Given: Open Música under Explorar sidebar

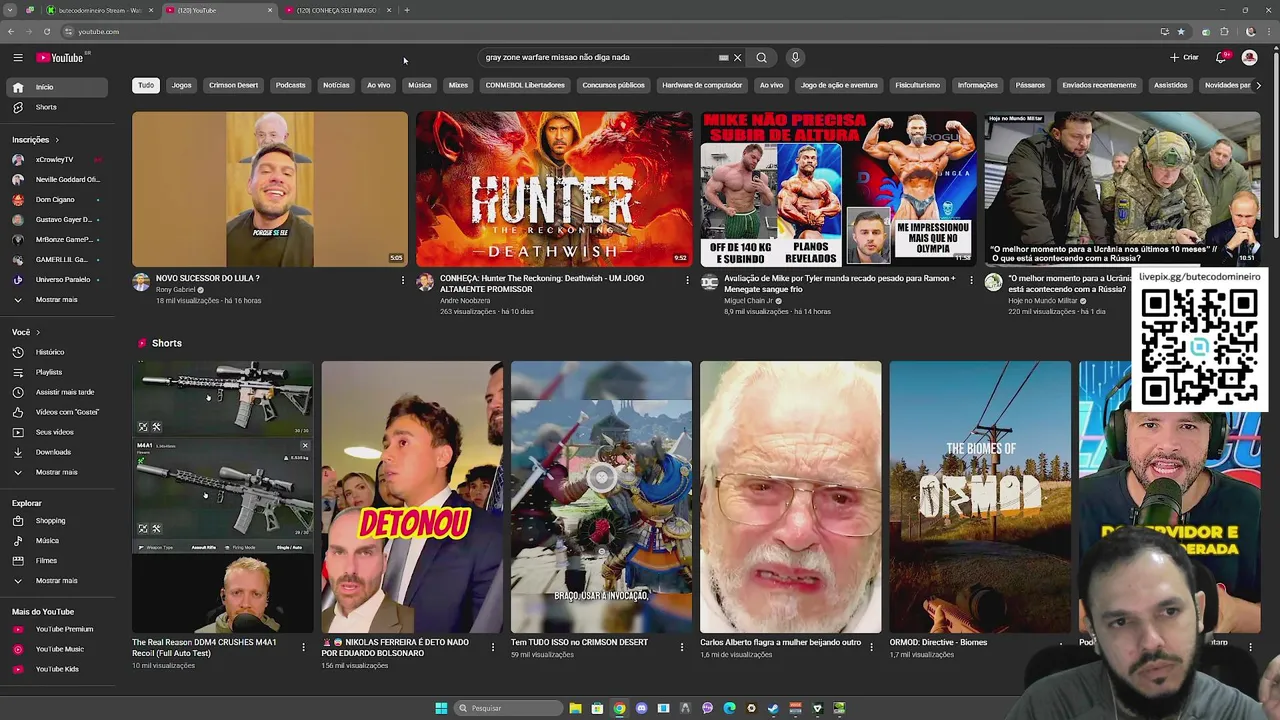Looking at the screenshot, I should click(56, 540).
